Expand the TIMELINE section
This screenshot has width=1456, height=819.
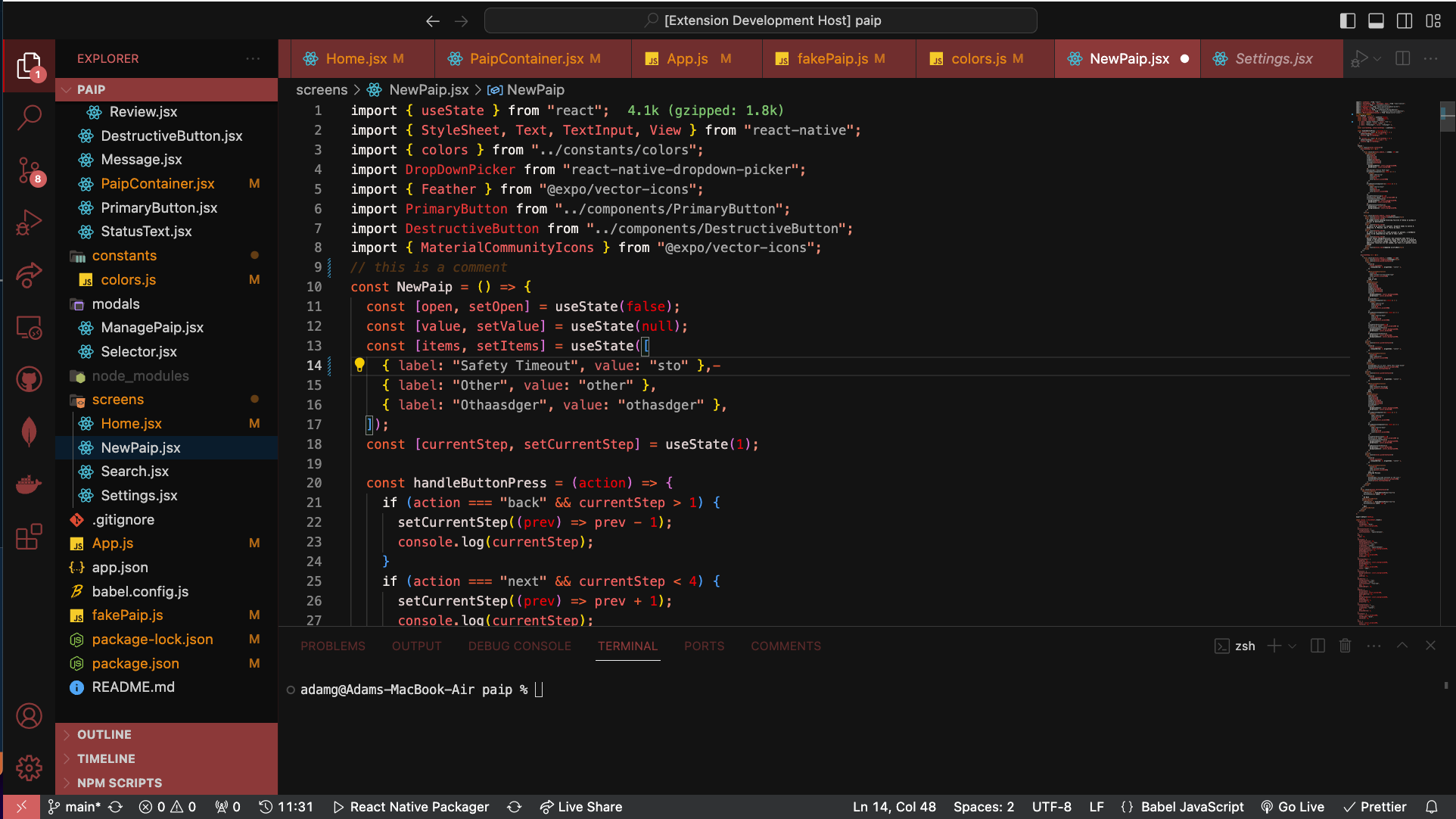point(106,758)
